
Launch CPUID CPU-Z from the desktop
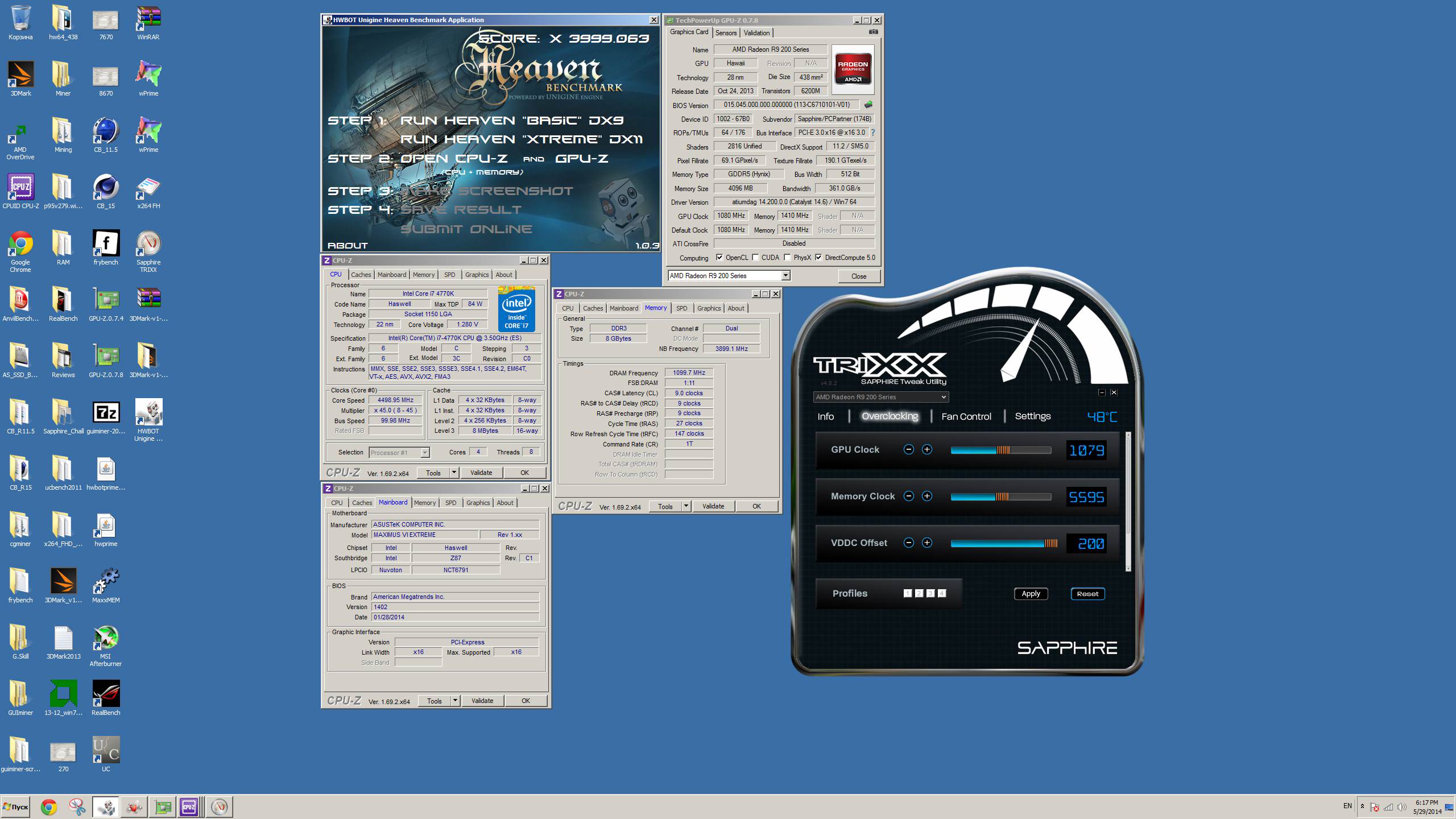pyautogui.click(x=20, y=191)
